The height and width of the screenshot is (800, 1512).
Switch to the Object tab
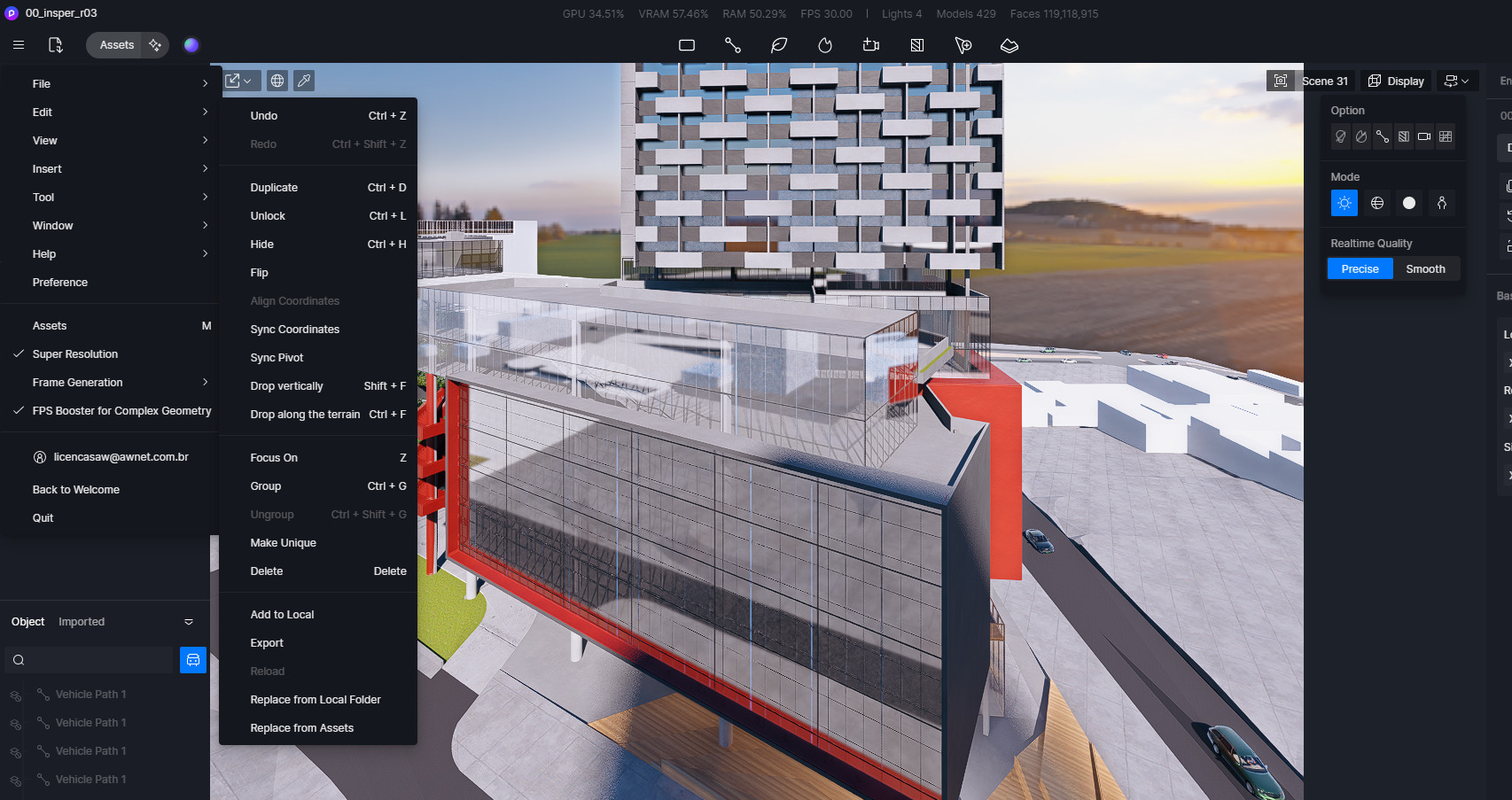tap(28, 622)
